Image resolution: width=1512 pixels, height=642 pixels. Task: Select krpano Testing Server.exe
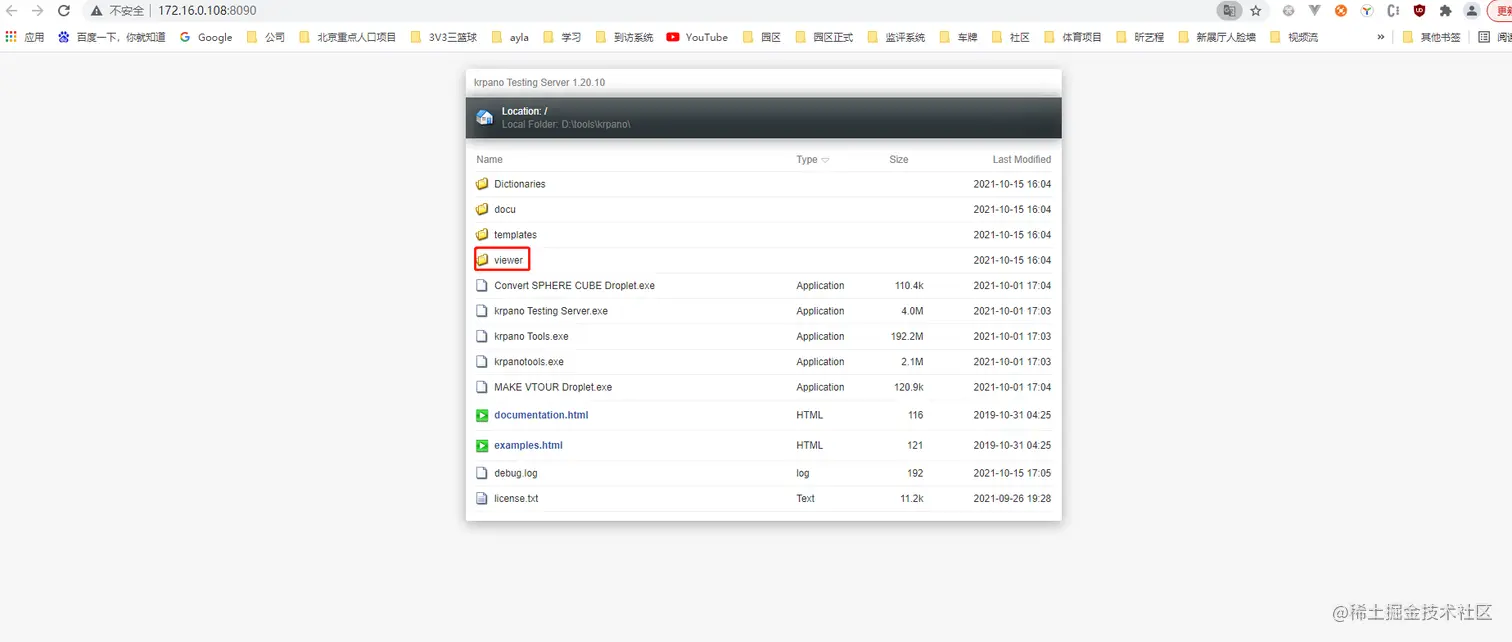pos(551,311)
